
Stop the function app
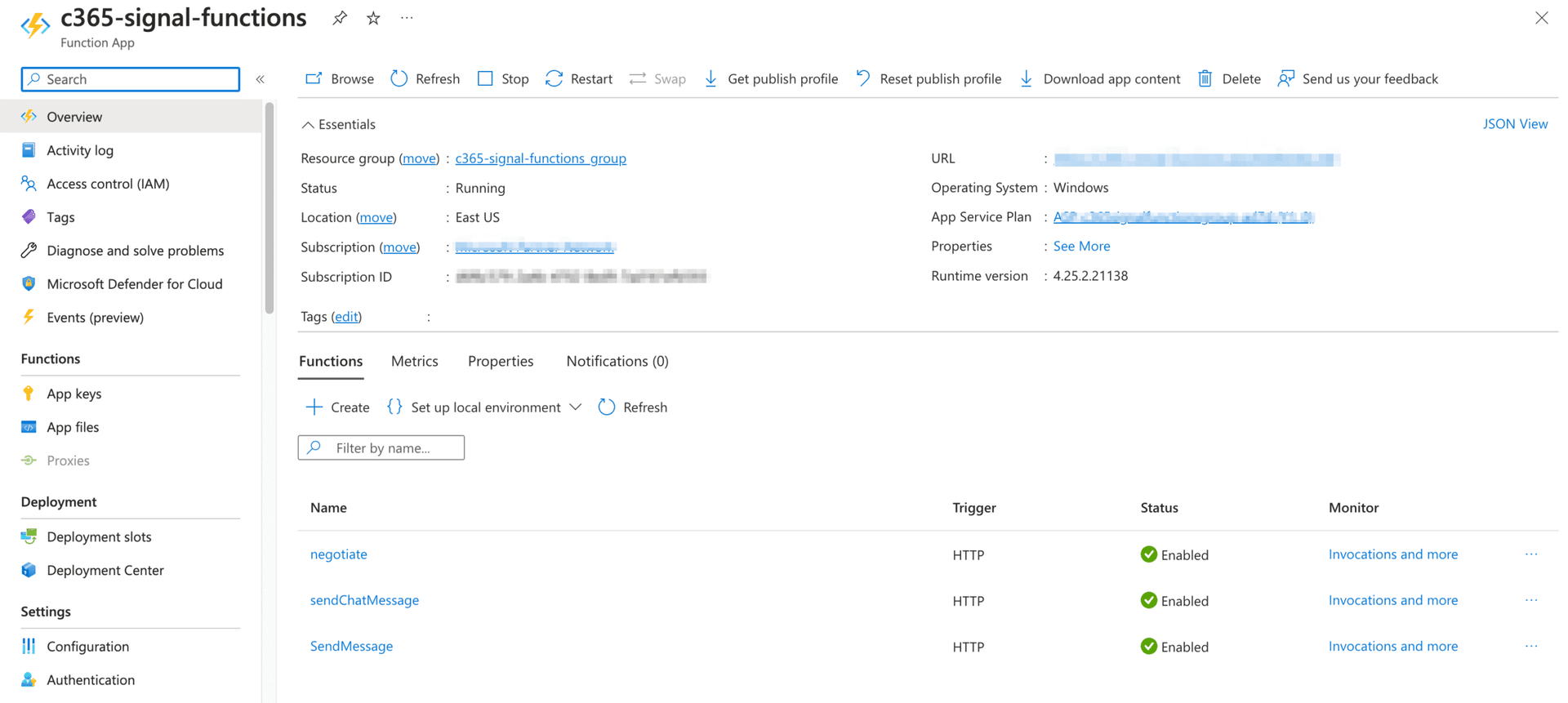click(503, 78)
